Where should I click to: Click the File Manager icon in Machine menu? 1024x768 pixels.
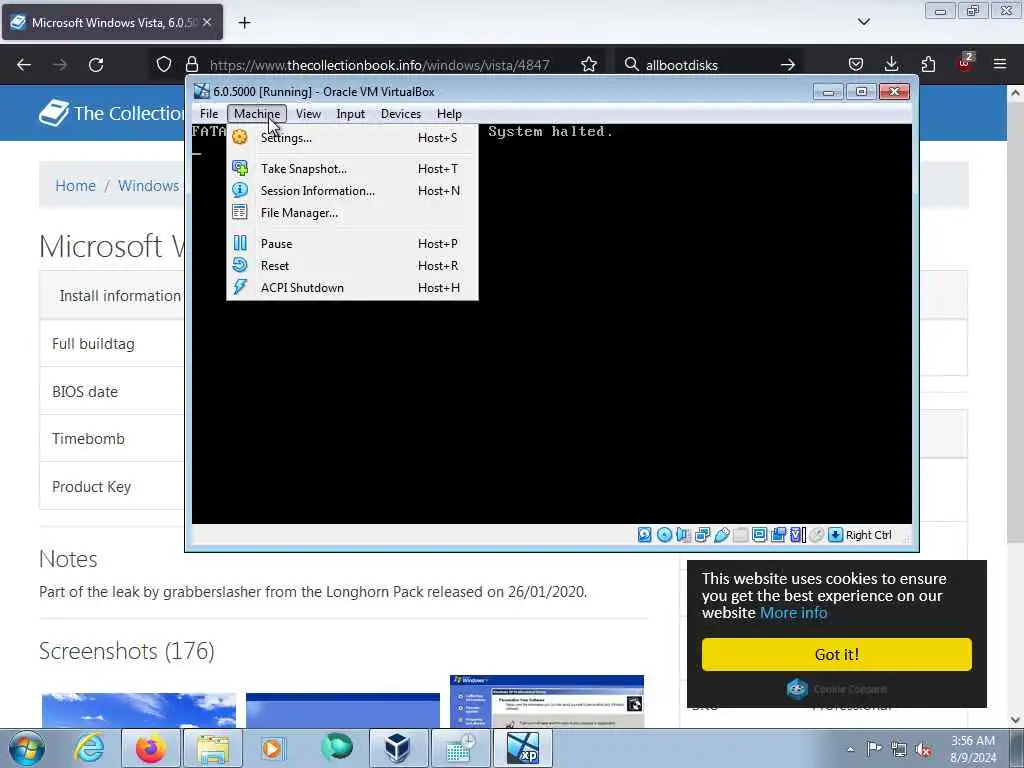pos(240,212)
